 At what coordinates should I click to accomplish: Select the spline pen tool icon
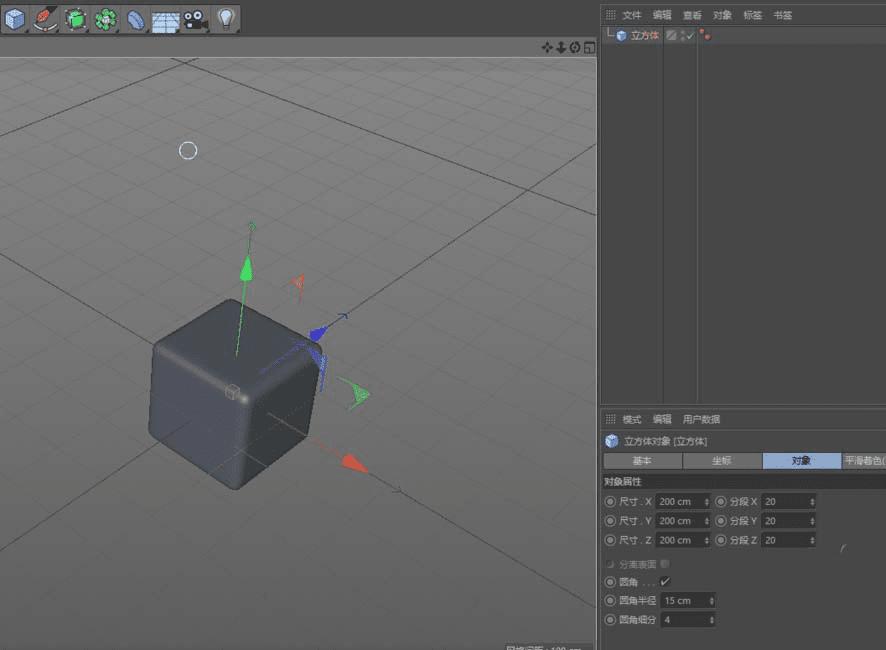[x=45, y=17]
